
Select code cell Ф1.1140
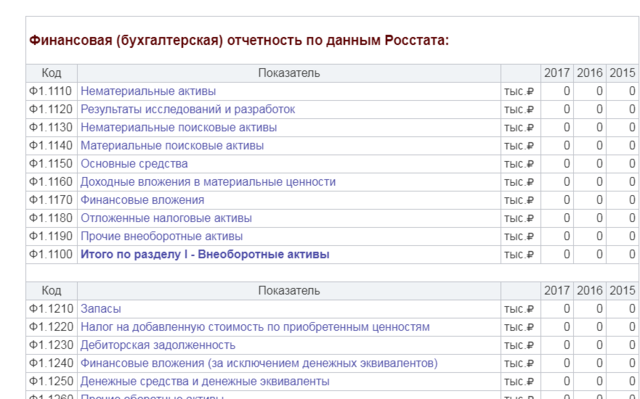click(51, 146)
